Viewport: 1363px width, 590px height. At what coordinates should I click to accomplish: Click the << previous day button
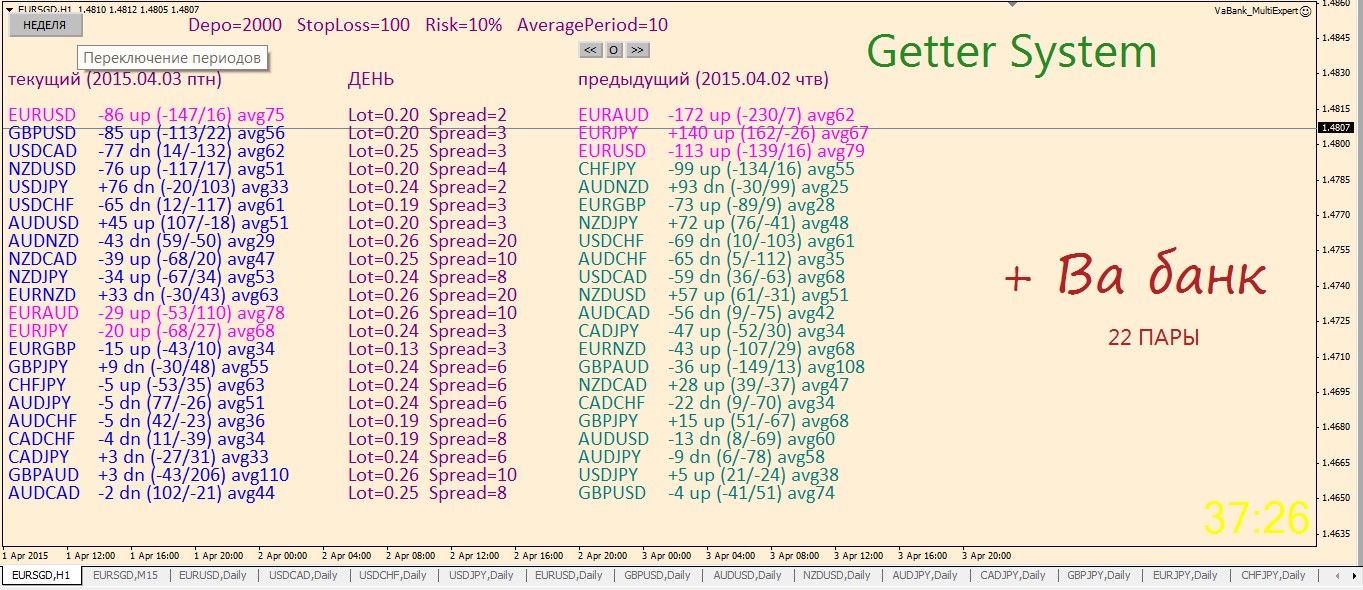click(x=590, y=49)
